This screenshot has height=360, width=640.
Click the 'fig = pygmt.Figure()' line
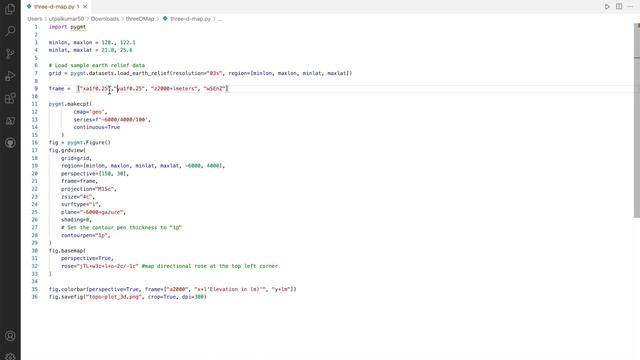coord(80,142)
